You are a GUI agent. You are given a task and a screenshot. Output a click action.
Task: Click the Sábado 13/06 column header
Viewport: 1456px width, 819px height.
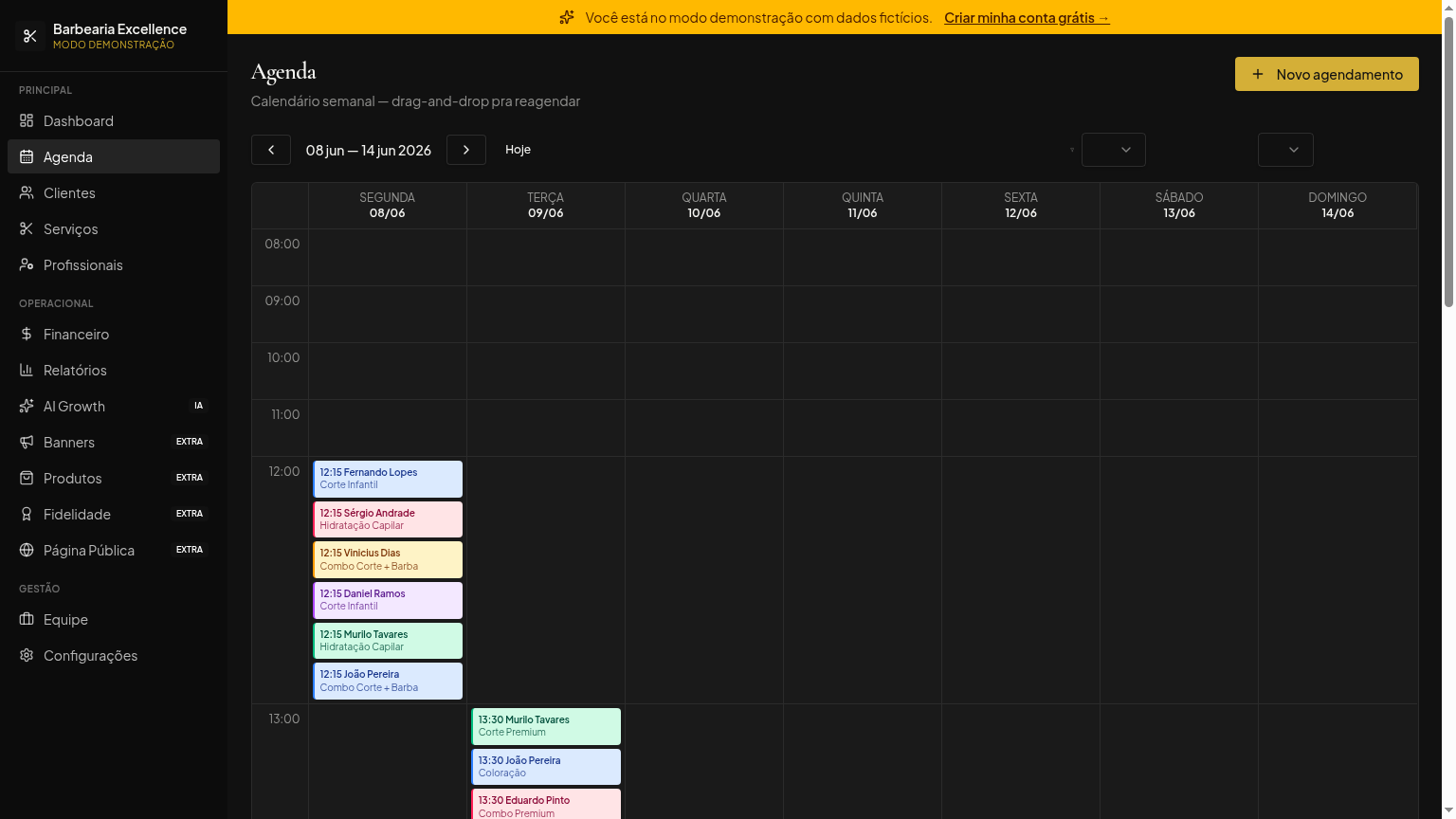point(1179,205)
